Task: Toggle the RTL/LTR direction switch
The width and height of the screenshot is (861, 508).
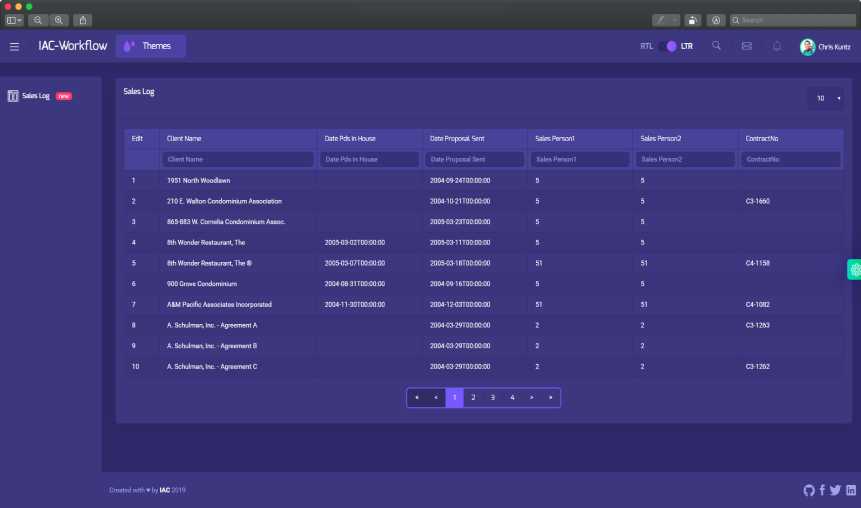Action: point(671,46)
